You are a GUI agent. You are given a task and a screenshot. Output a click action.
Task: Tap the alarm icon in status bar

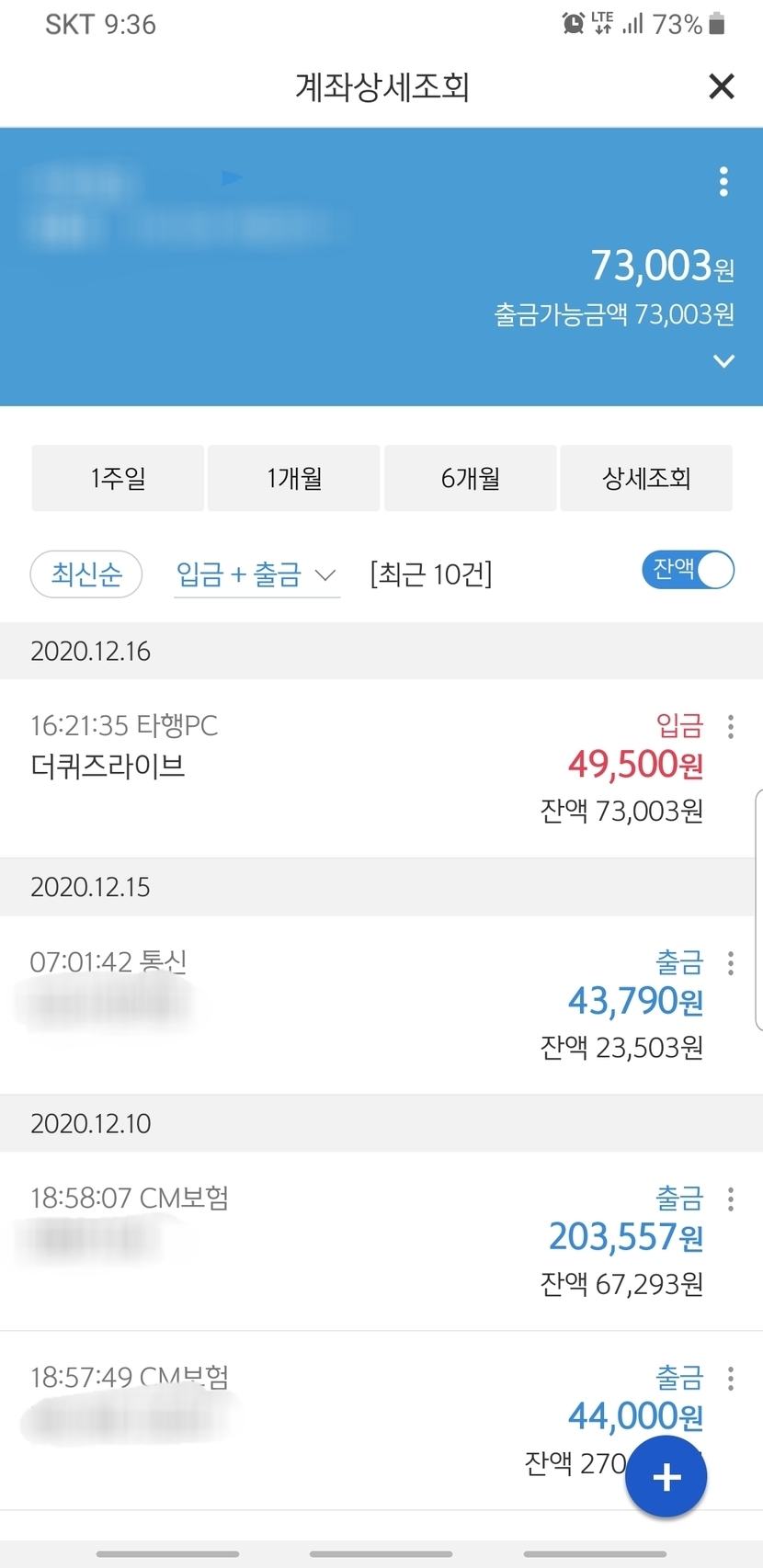573,23
